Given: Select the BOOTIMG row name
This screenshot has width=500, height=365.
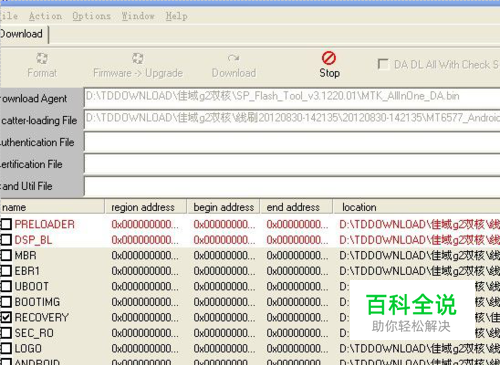Looking at the screenshot, I should 37,302.
